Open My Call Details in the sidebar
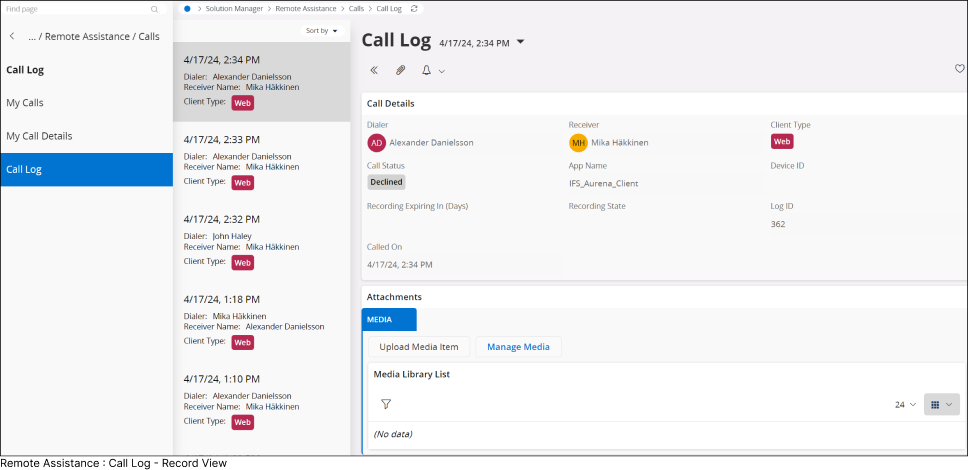The image size is (968, 470). [x=39, y=136]
